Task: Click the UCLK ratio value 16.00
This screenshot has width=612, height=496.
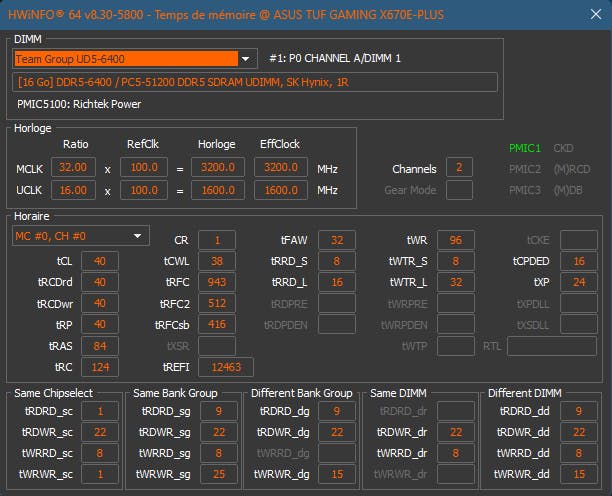Action: point(78,190)
